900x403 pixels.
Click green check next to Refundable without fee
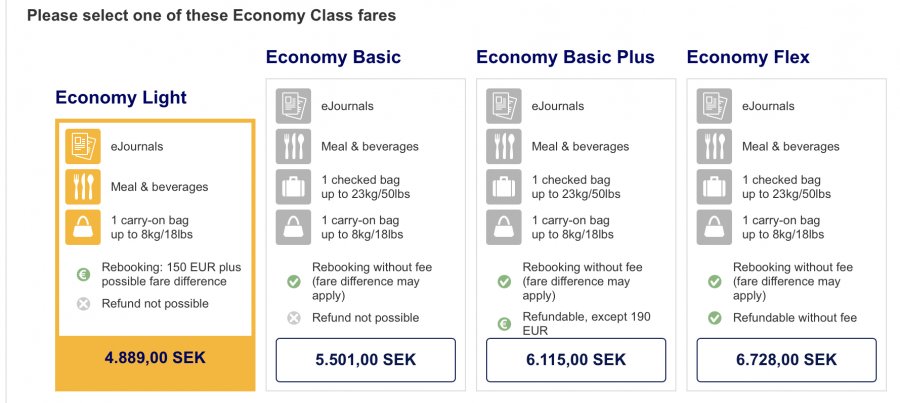coord(715,318)
